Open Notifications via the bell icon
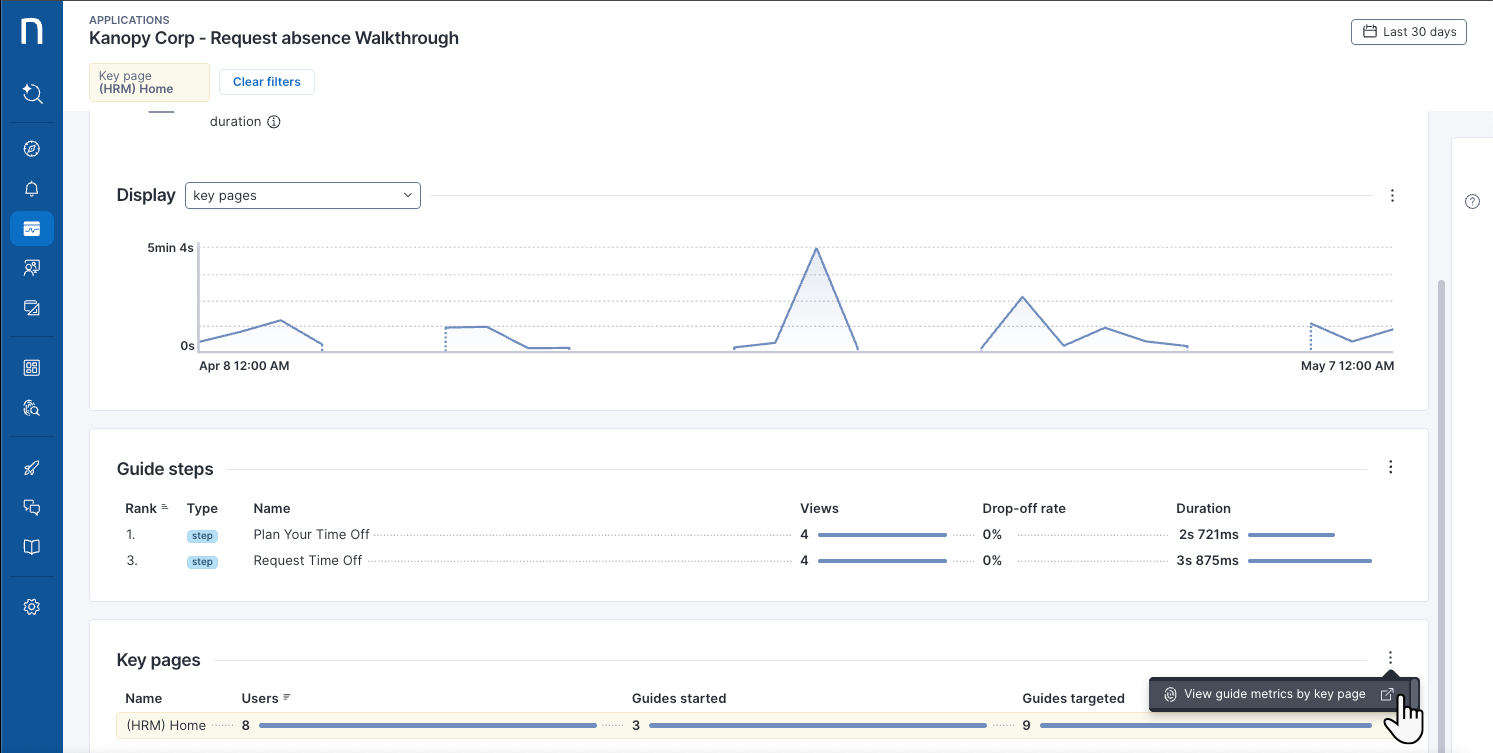1493x753 pixels. click(x=32, y=188)
